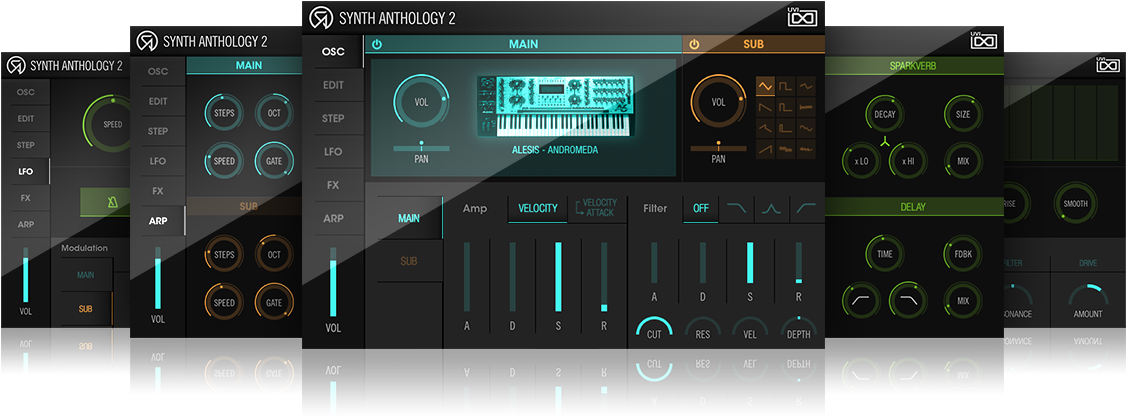Click the Sparkverb SIZE knob
This screenshot has width=1126, height=417.
[962, 115]
